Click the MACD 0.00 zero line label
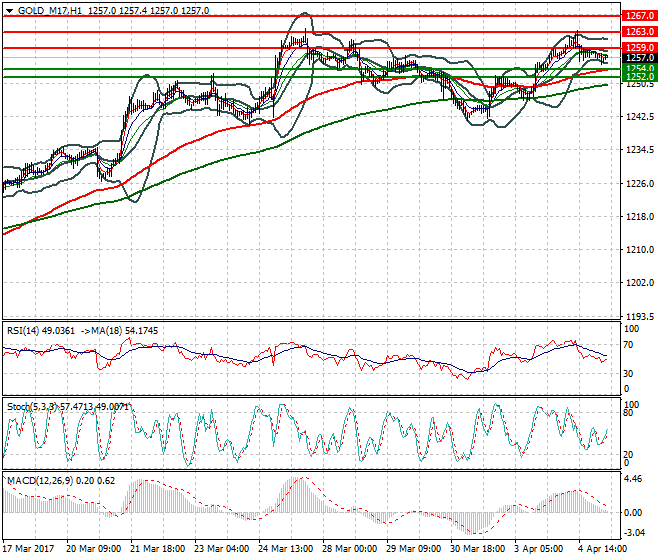The height and width of the screenshot is (560, 660). tap(633, 512)
